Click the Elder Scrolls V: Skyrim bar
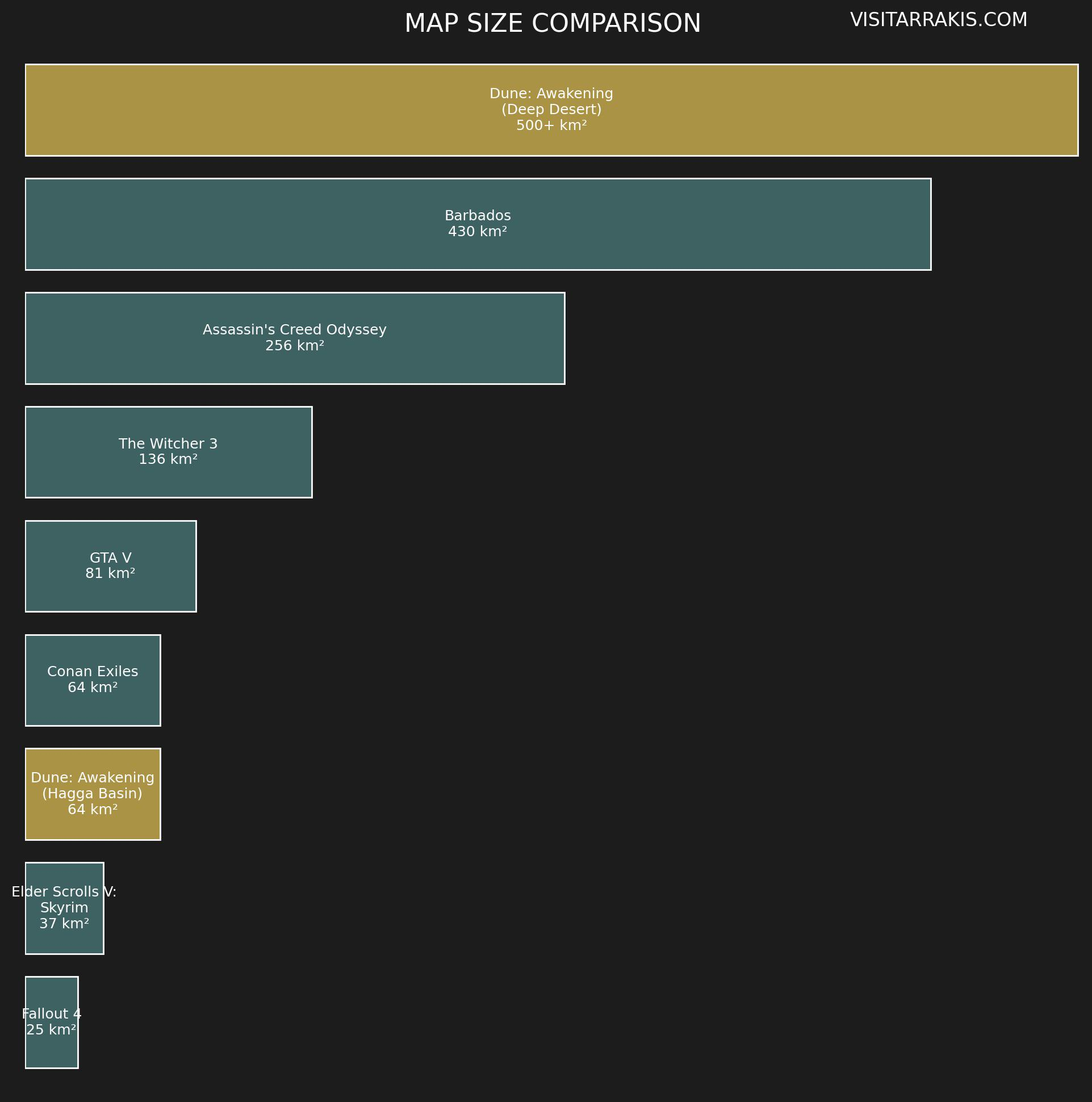 point(65,908)
